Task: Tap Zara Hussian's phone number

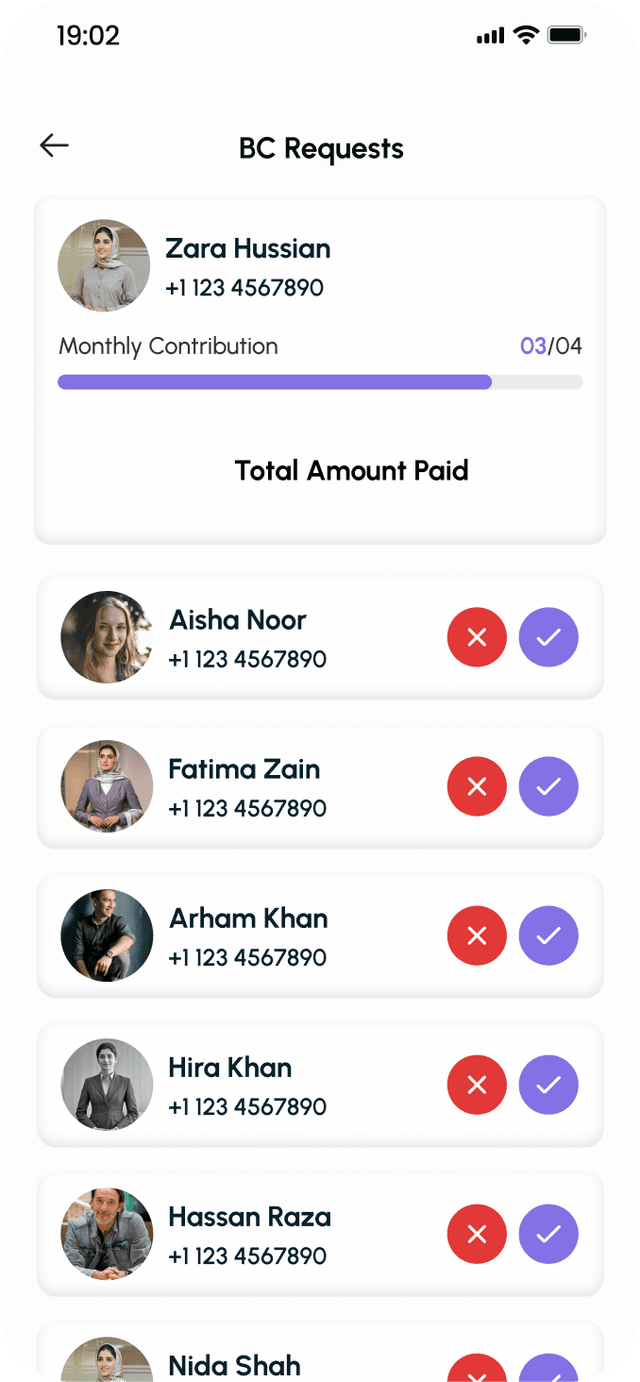Action: tap(245, 288)
